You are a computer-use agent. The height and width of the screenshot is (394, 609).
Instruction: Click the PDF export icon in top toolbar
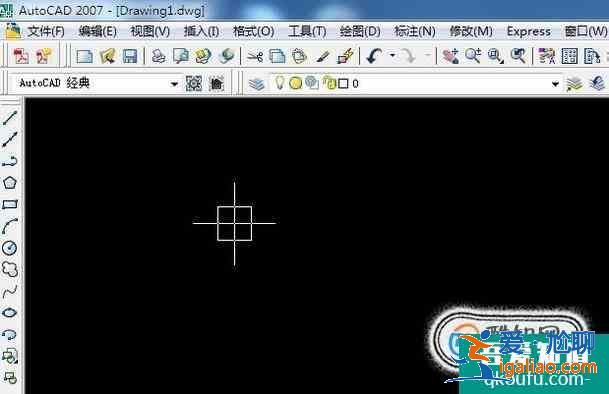click(x=21, y=57)
